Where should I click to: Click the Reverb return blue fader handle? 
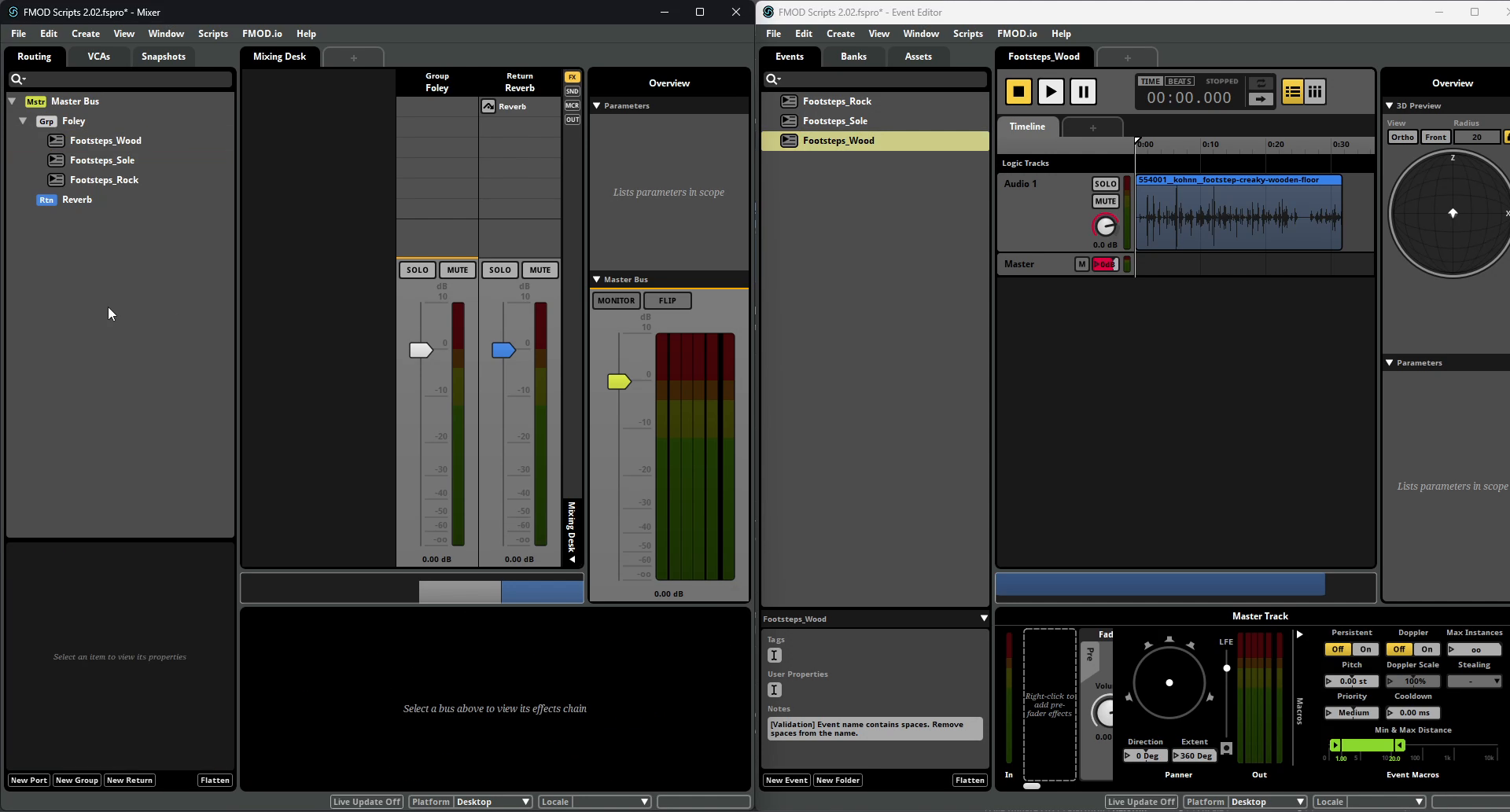tap(503, 351)
